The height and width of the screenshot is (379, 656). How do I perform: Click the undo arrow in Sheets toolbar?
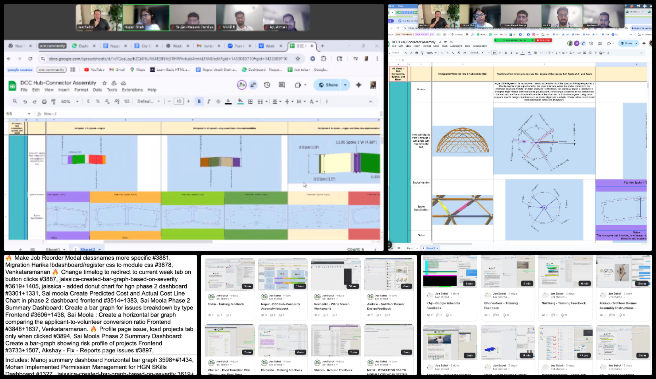pyautogui.click(x=25, y=101)
